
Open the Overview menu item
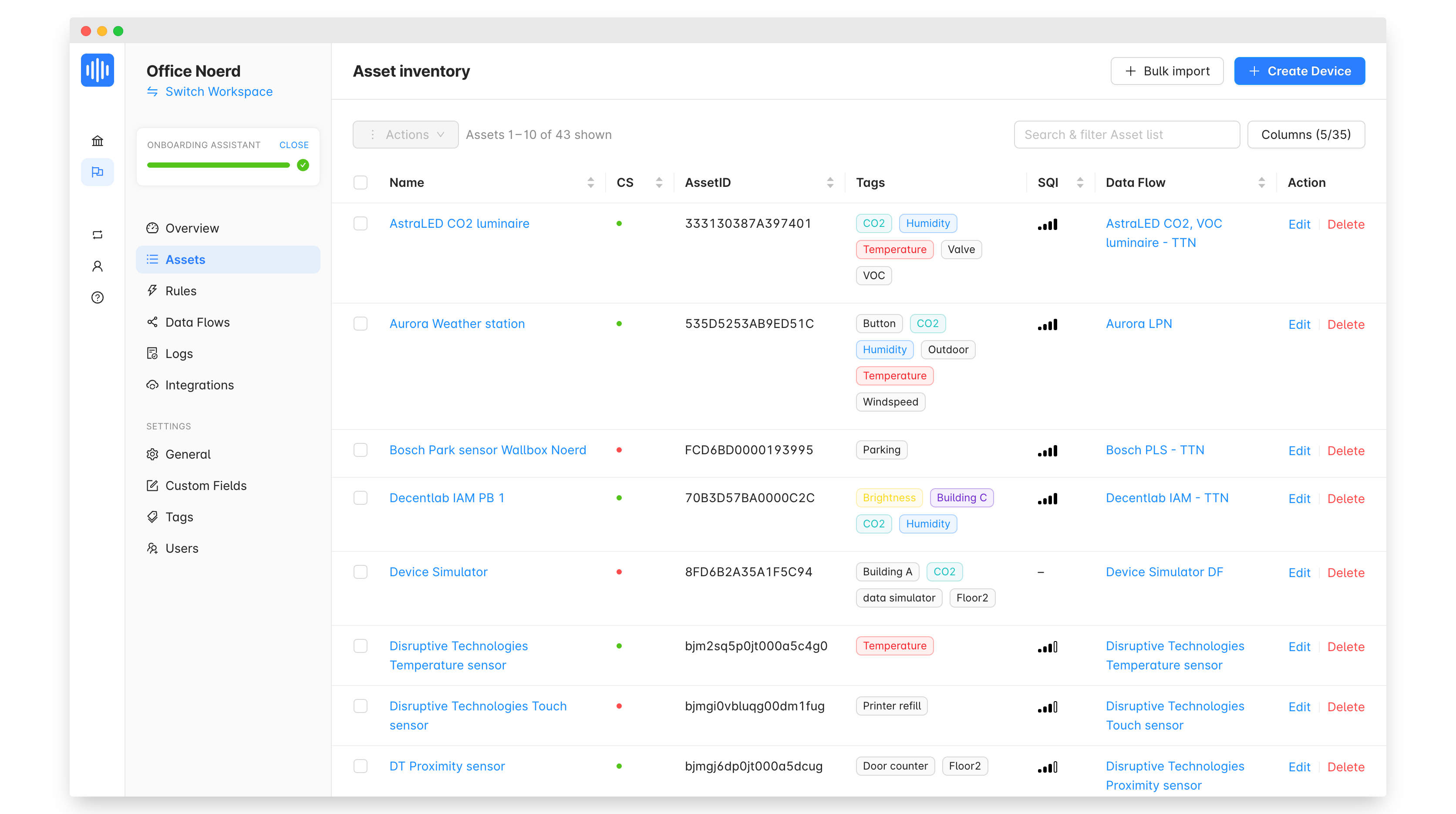coord(228,228)
